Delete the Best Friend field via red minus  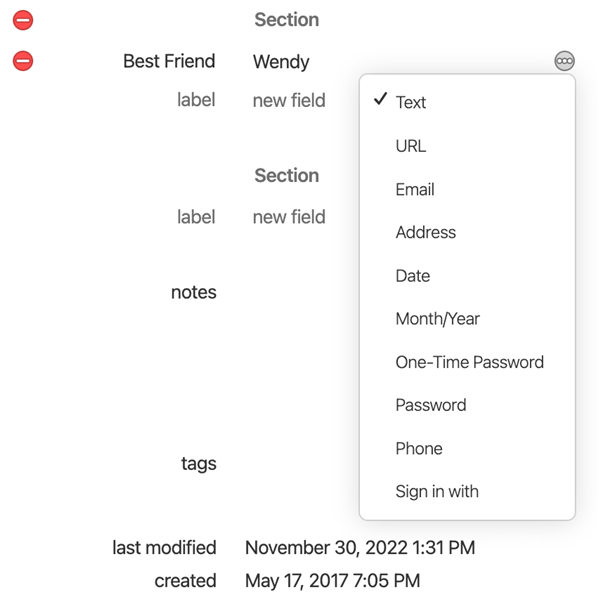(x=23, y=61)
